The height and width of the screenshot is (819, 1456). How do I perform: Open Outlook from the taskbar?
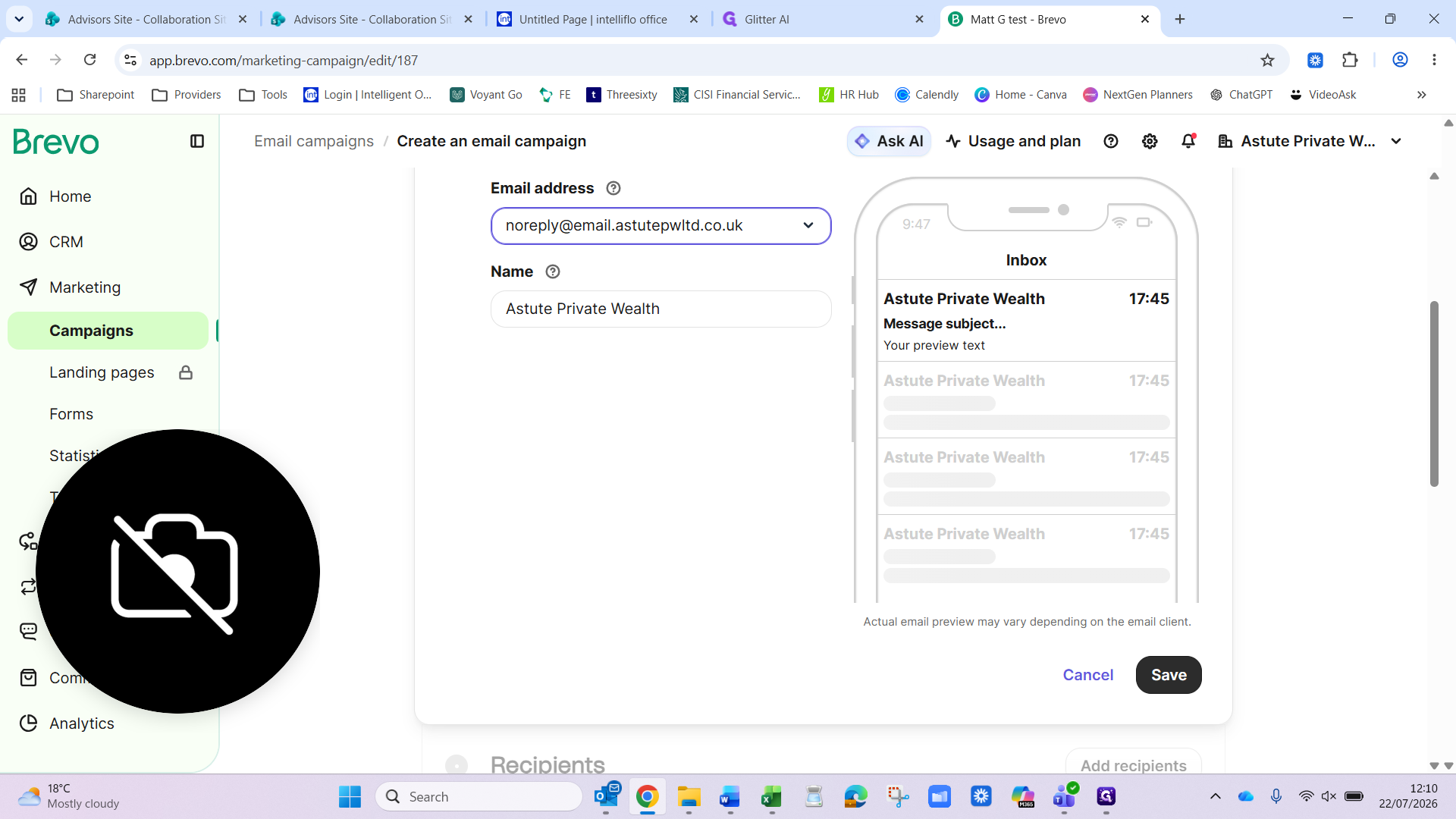[x=607, y=796]
